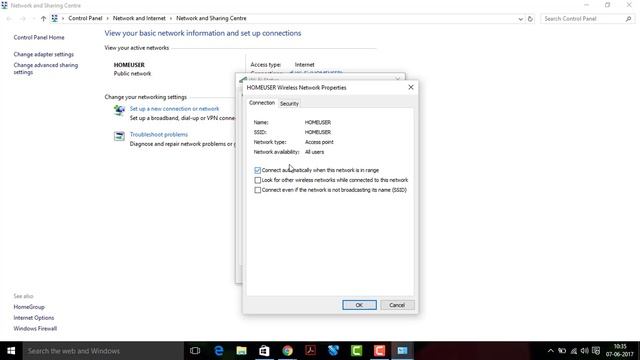Open the Windows Start menu

coord(11,351)
